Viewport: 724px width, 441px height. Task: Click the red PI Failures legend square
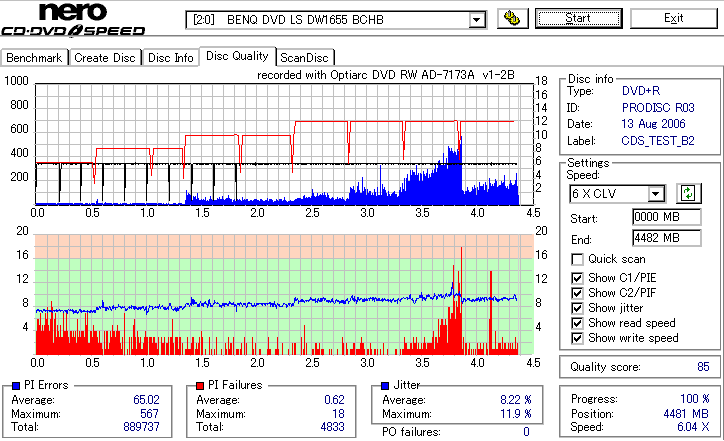(x=200, y=386)
